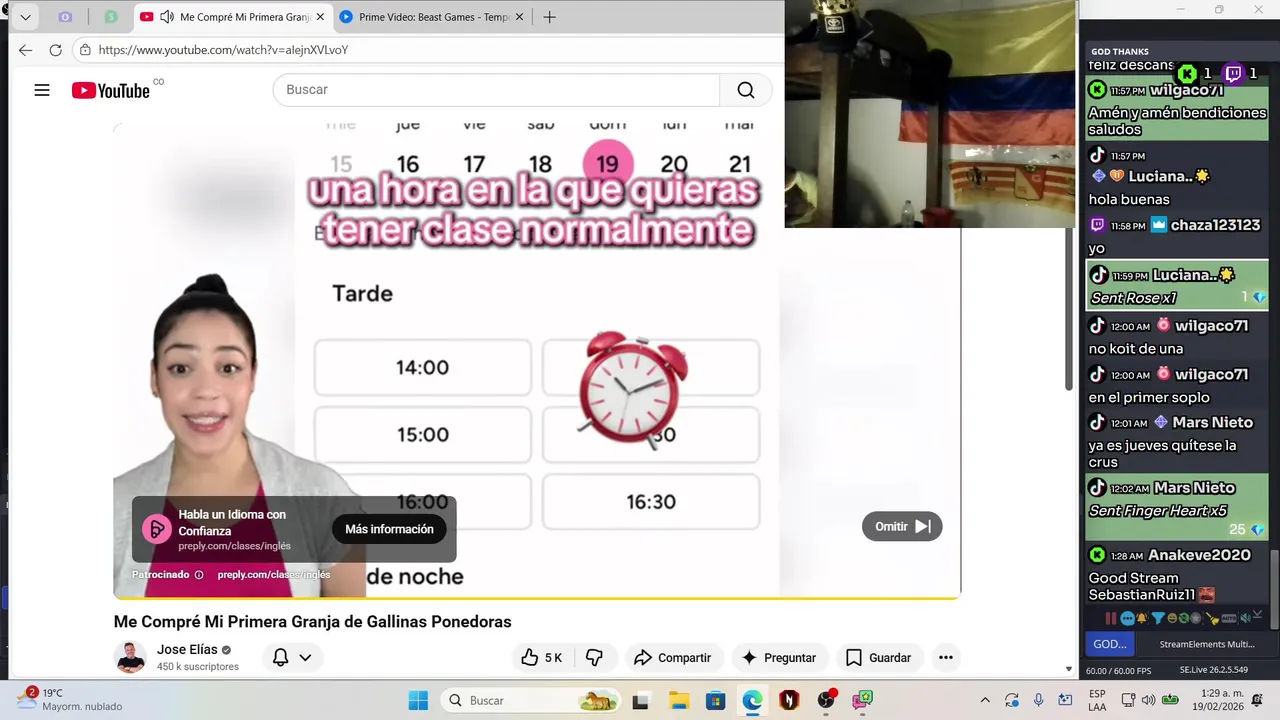
Task: Open the chat filter funnel icon
Action: point(1158,618)
